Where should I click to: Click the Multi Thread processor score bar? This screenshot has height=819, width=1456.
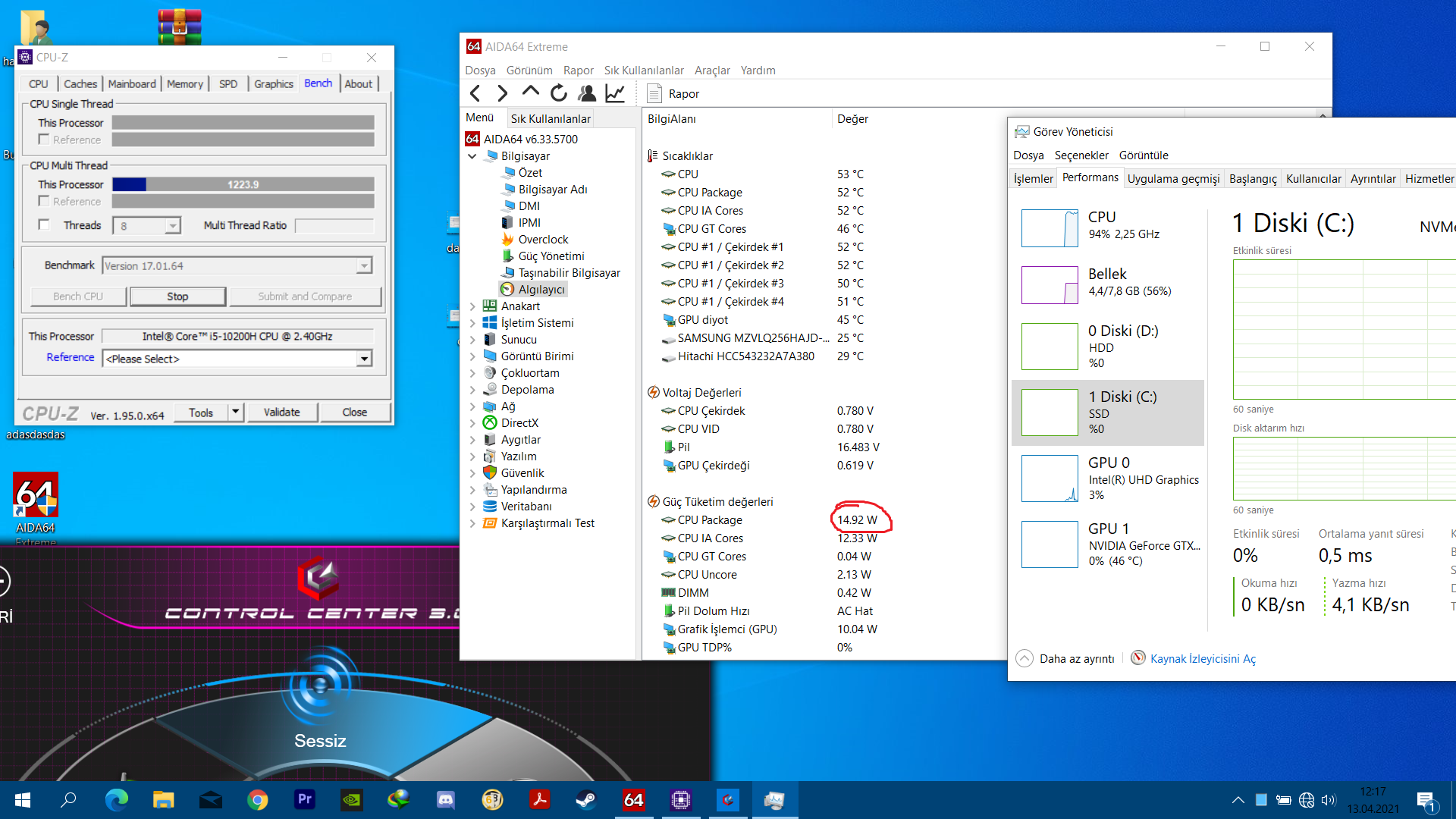tap(243, 184)
